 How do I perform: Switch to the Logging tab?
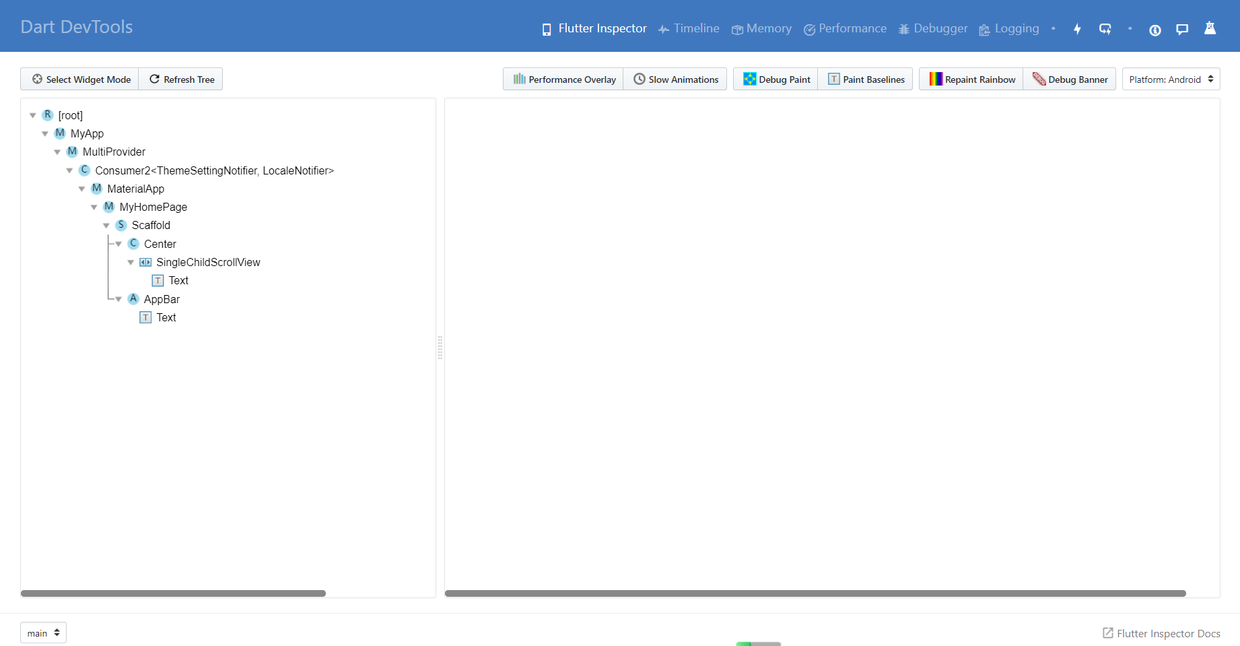click(1009, 29)
